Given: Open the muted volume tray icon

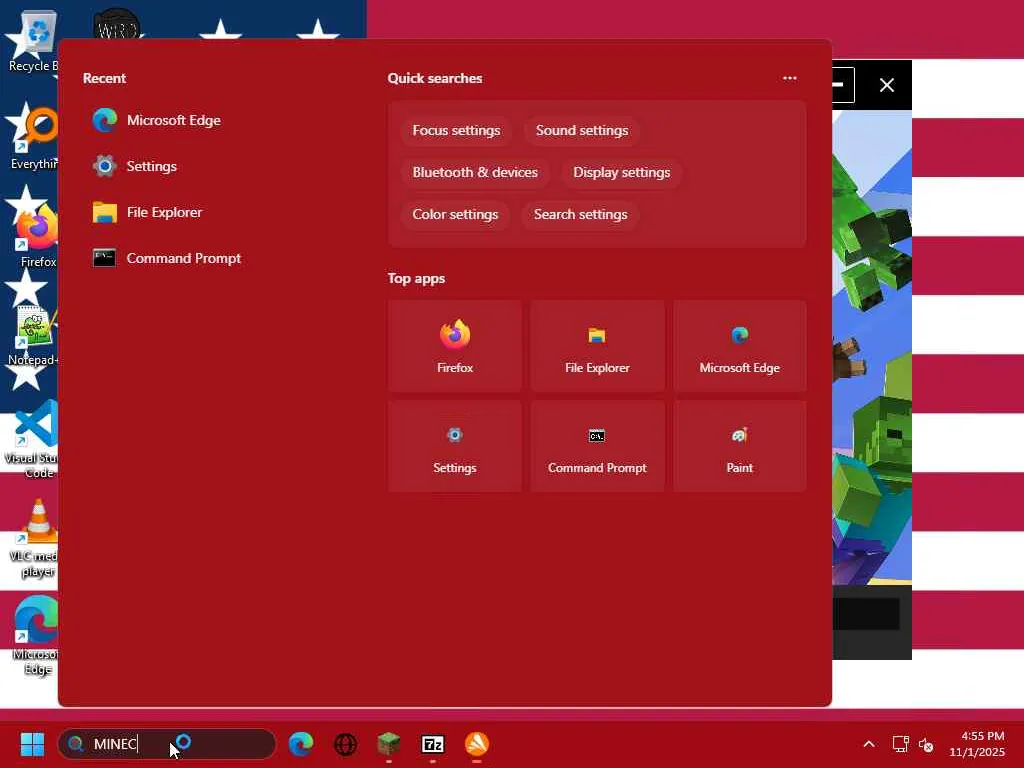Looking at the screenshot, I should 926,744.
